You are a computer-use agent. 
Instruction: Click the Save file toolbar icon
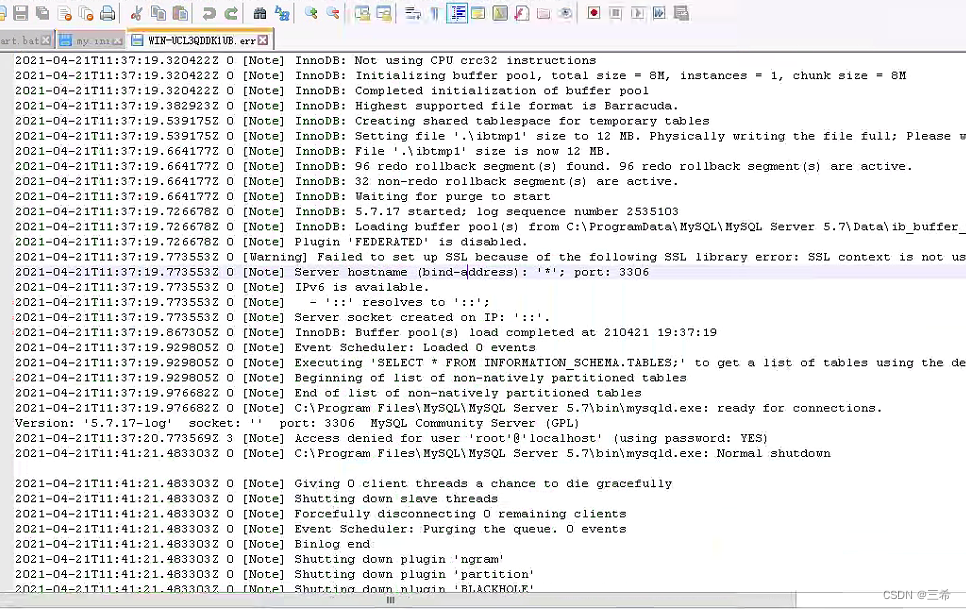(x=20, y=13)
